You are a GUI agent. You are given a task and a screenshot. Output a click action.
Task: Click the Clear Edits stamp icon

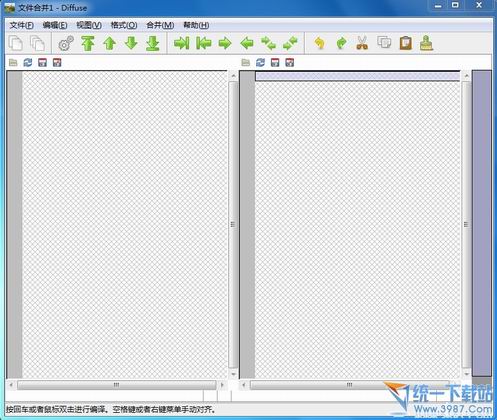[x=426, y=43]
